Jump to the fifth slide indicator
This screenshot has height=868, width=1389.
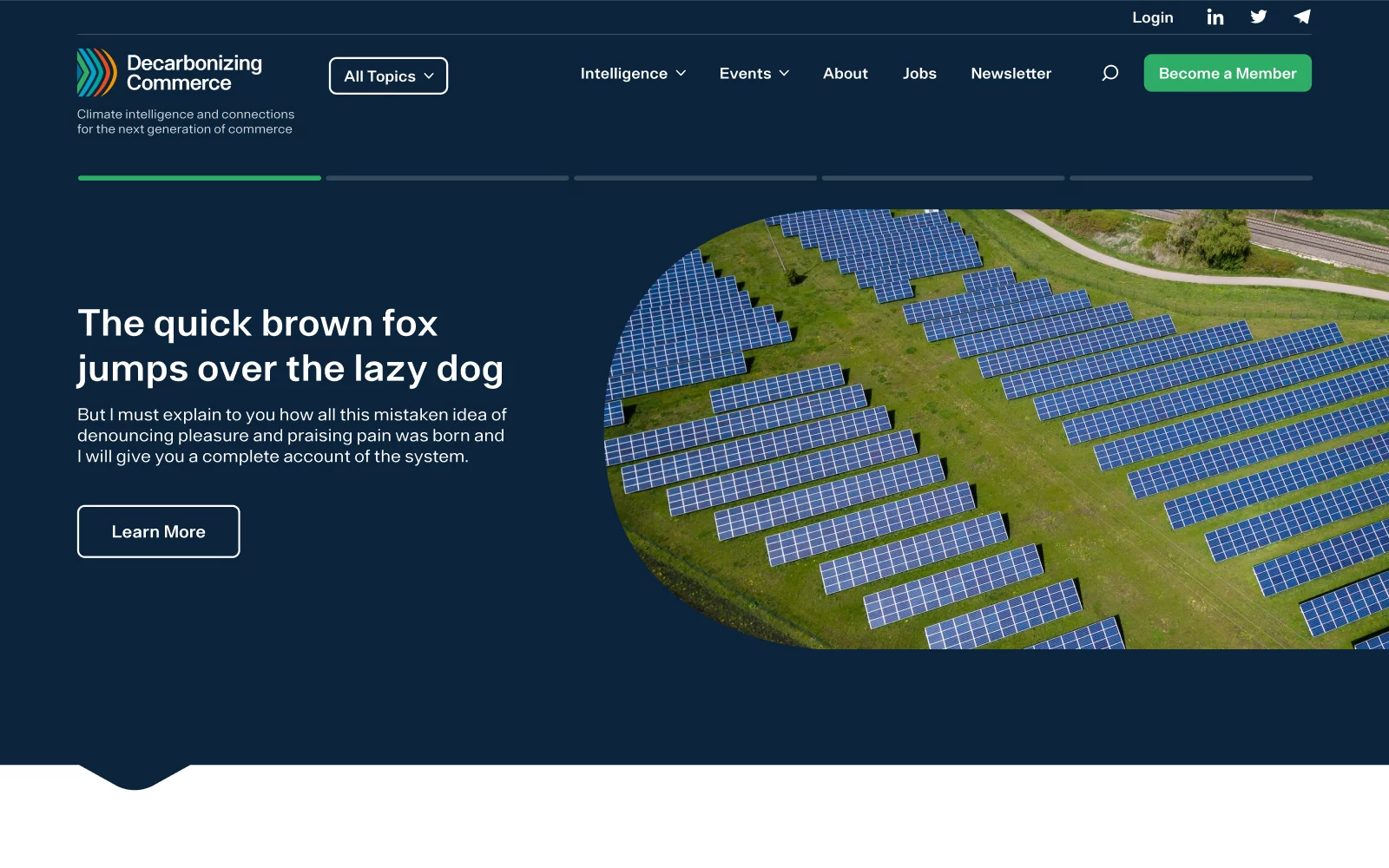(x=1191, y=178)
